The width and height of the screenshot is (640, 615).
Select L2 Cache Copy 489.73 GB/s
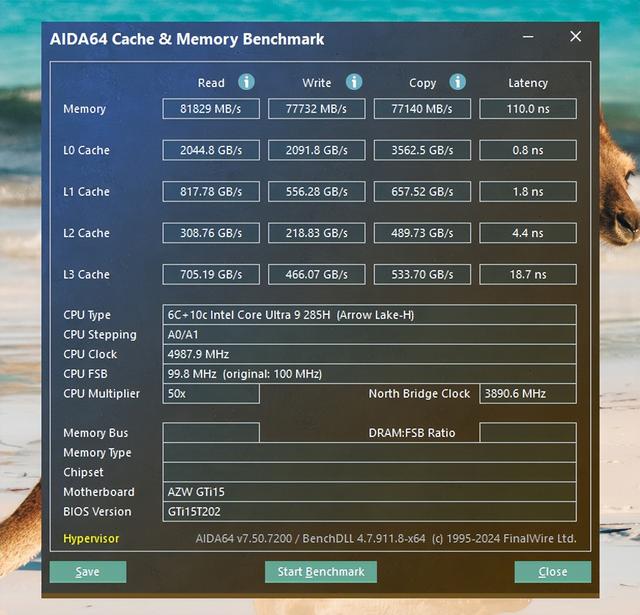422,233
